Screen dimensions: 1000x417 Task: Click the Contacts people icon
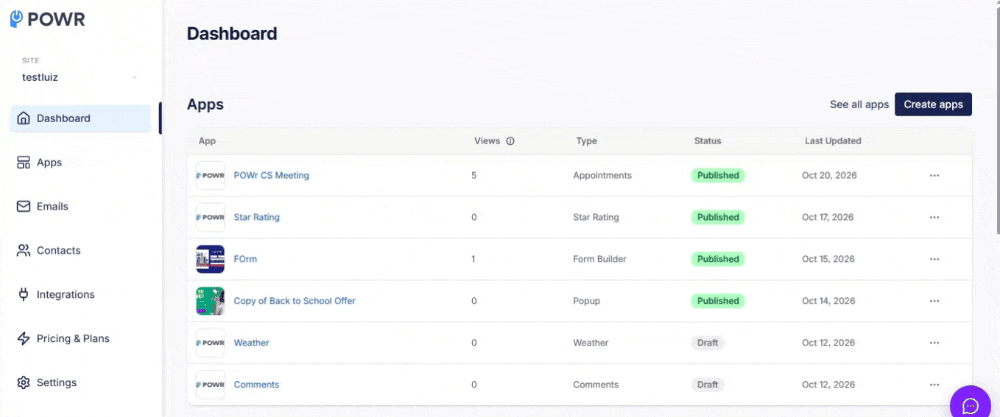24,251
